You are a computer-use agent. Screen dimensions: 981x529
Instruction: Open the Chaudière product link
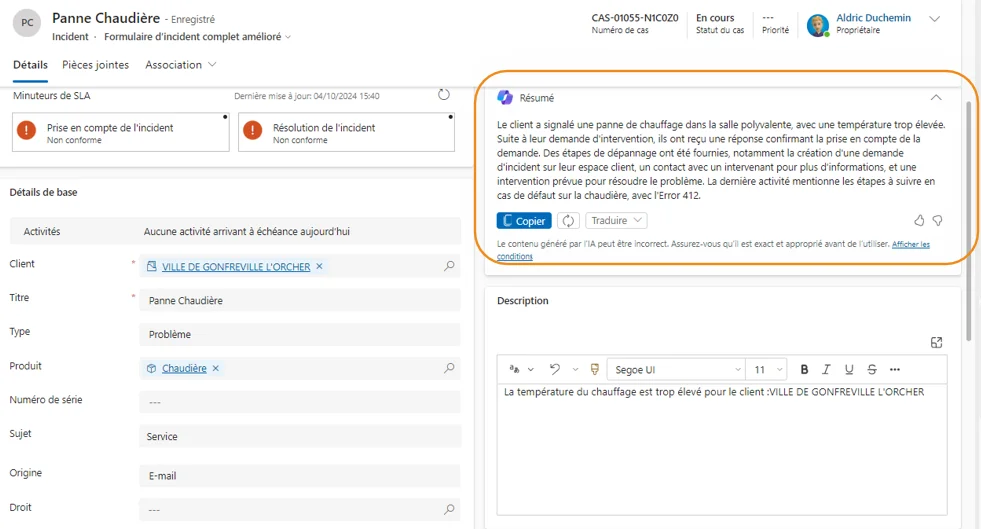click(x=184, y=368)
